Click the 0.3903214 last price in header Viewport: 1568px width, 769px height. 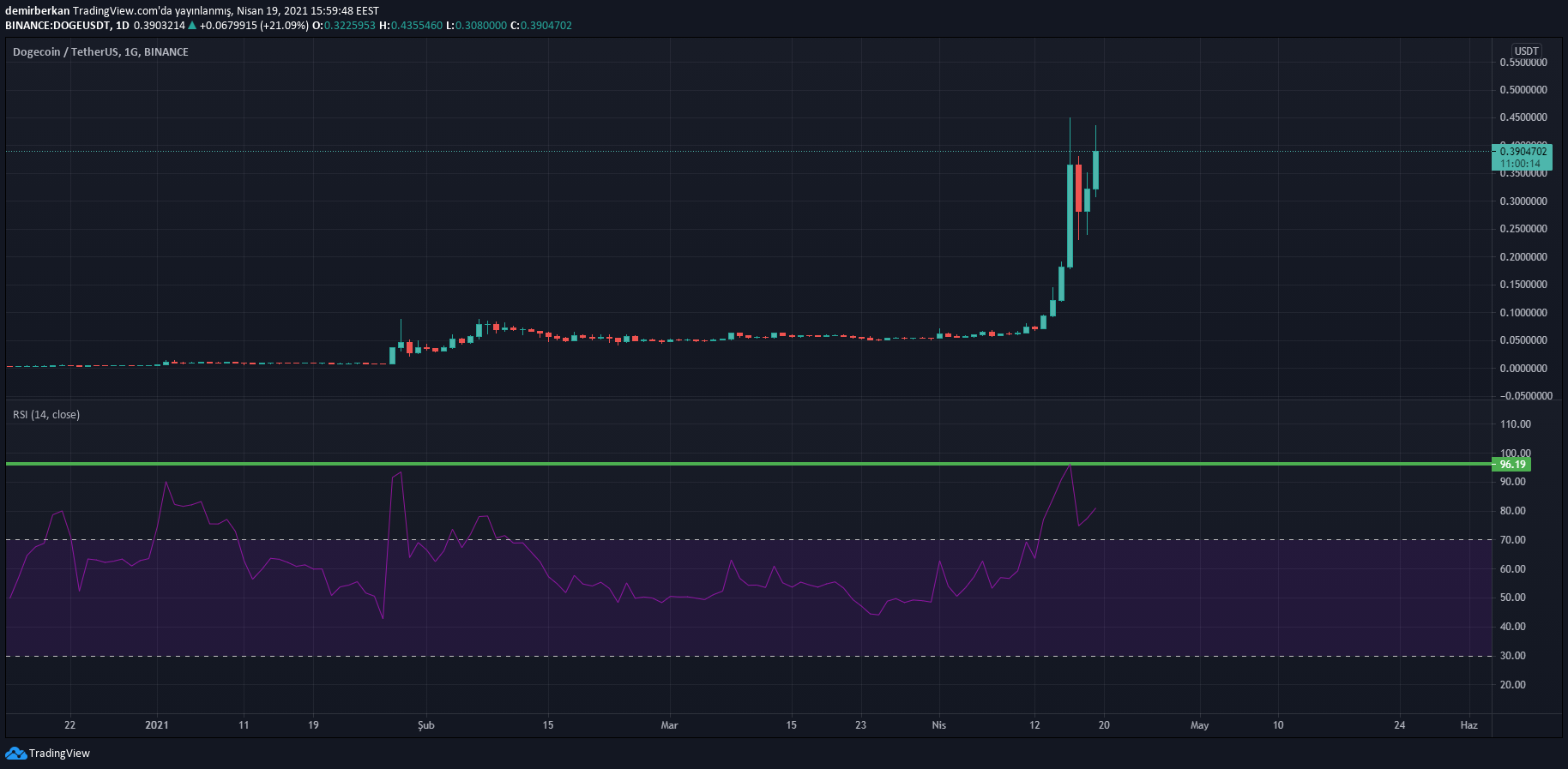point(160,26)
